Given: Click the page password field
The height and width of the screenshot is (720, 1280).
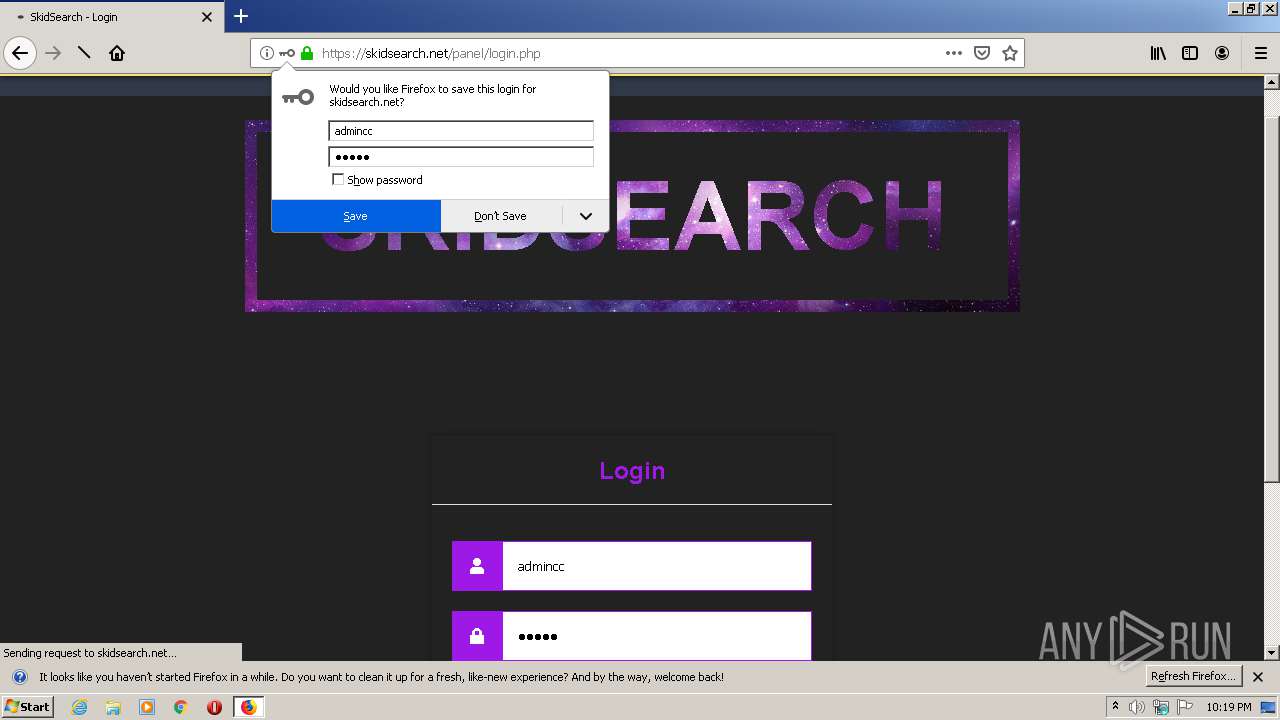Looking at the screenshot, I should pos(656,636).
